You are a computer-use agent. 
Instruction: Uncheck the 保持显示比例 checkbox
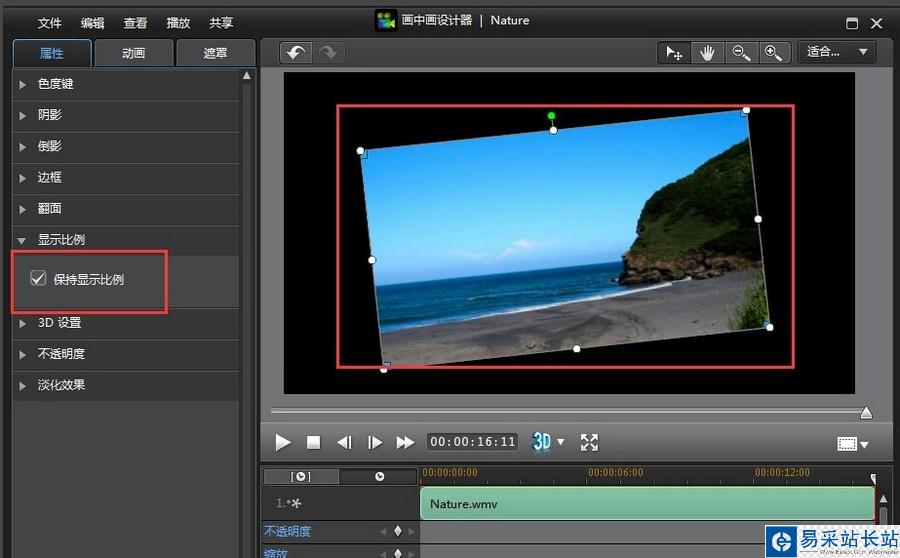tap(38, 279)
